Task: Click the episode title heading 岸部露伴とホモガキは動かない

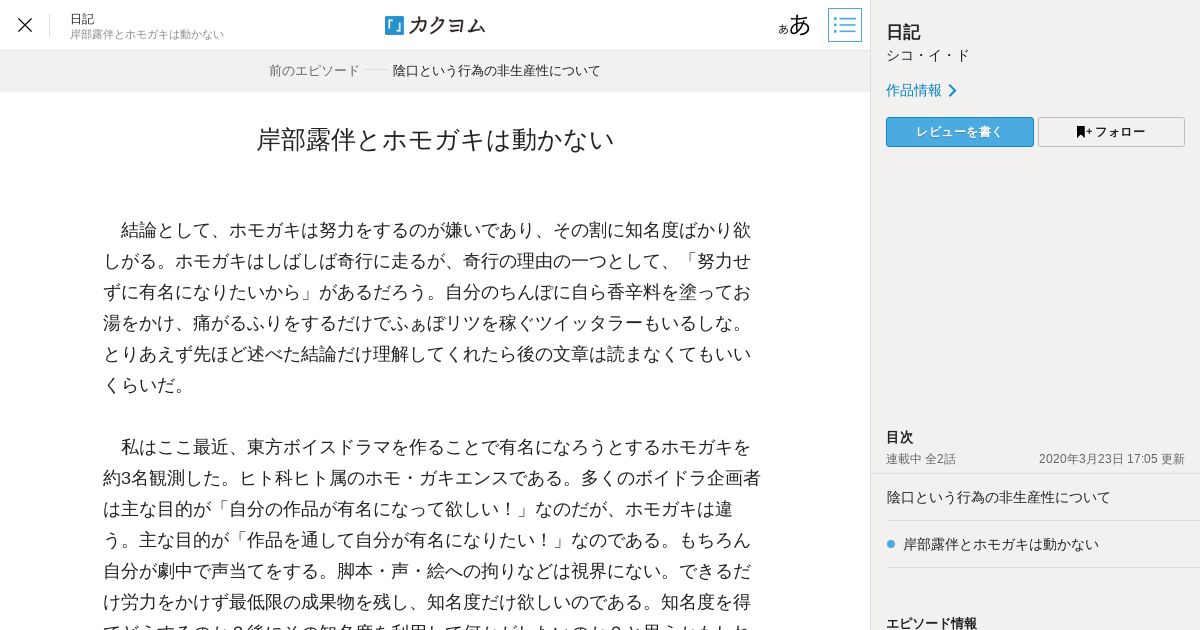Action: click(x=435, y=140)
